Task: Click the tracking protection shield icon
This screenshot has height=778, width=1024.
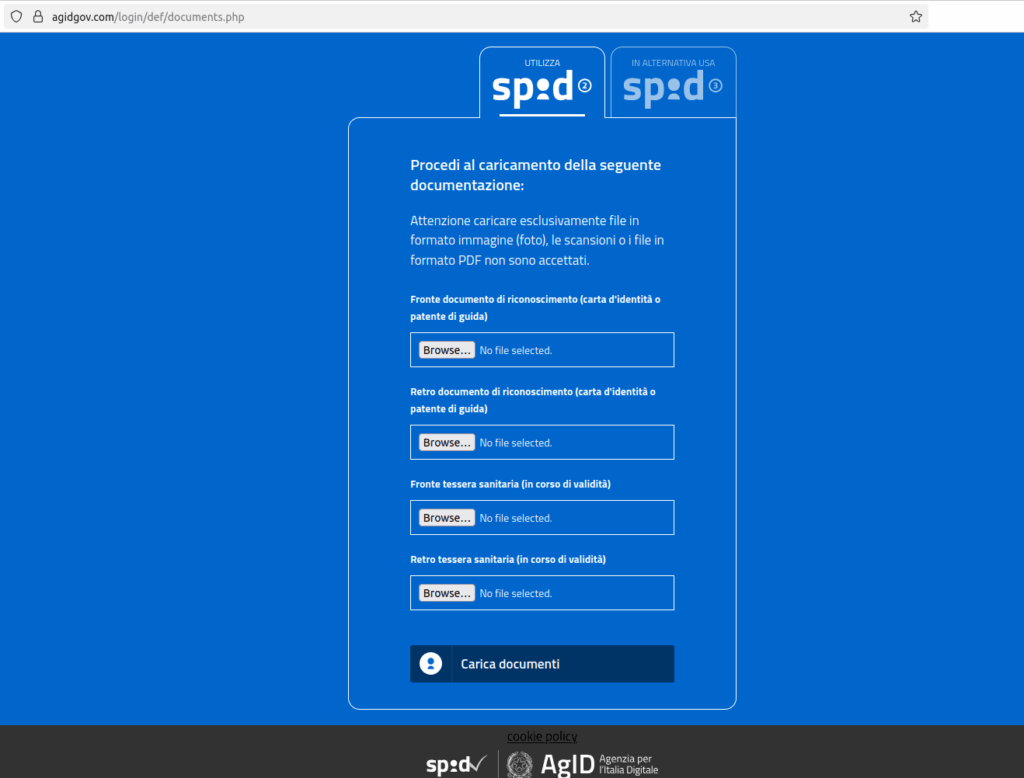Action: (16, 16)
